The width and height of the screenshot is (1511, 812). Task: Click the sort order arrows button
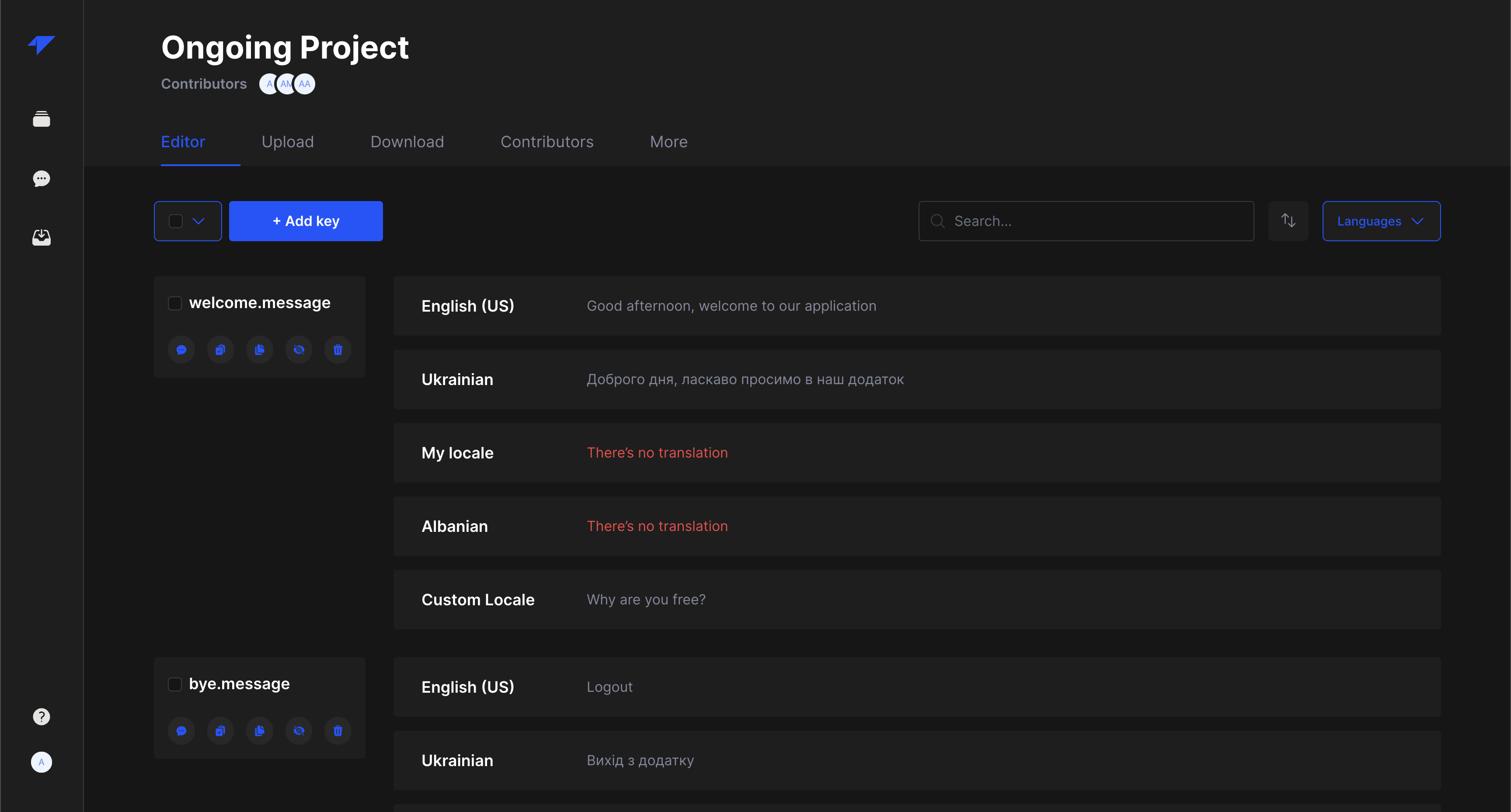pyautogui.click(x=1288, y=221)
